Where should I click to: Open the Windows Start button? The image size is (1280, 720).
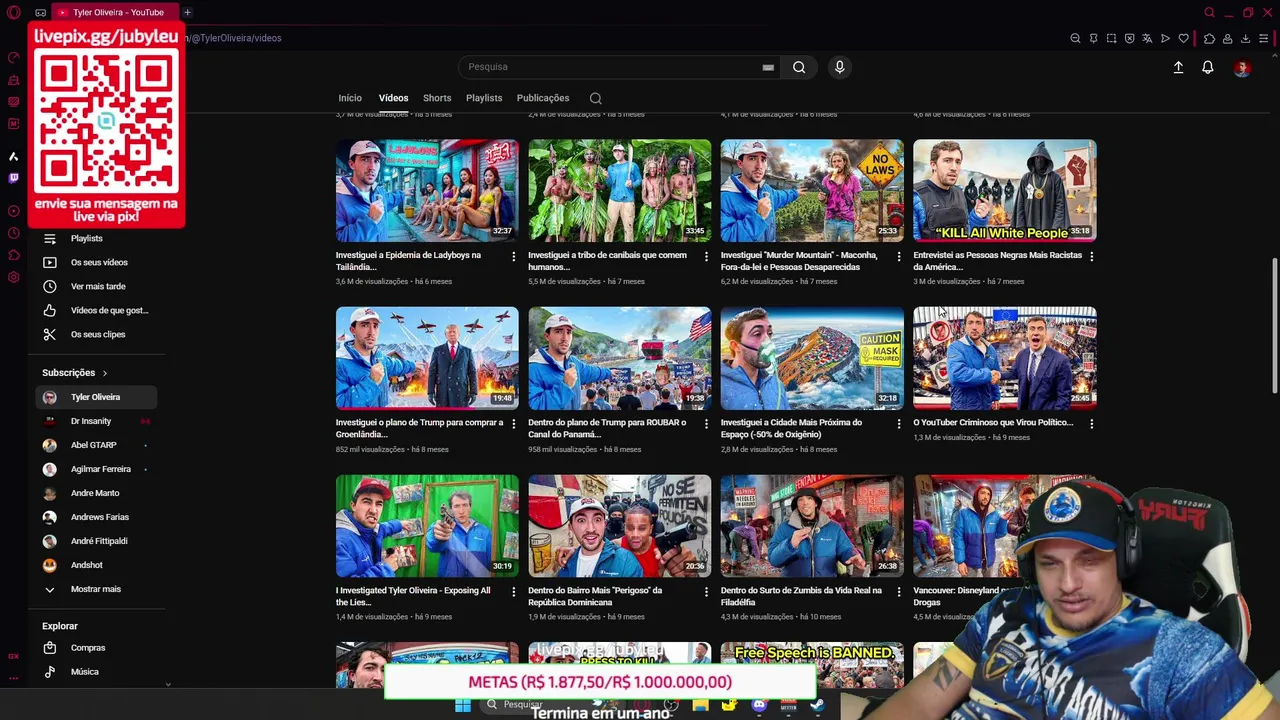click(463, 706)
